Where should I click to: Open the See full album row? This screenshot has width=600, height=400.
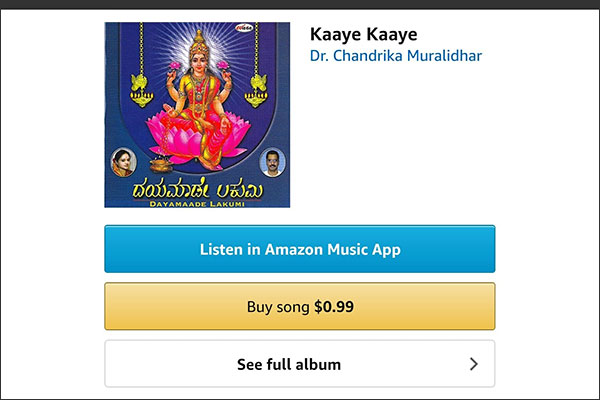point(300,364)
